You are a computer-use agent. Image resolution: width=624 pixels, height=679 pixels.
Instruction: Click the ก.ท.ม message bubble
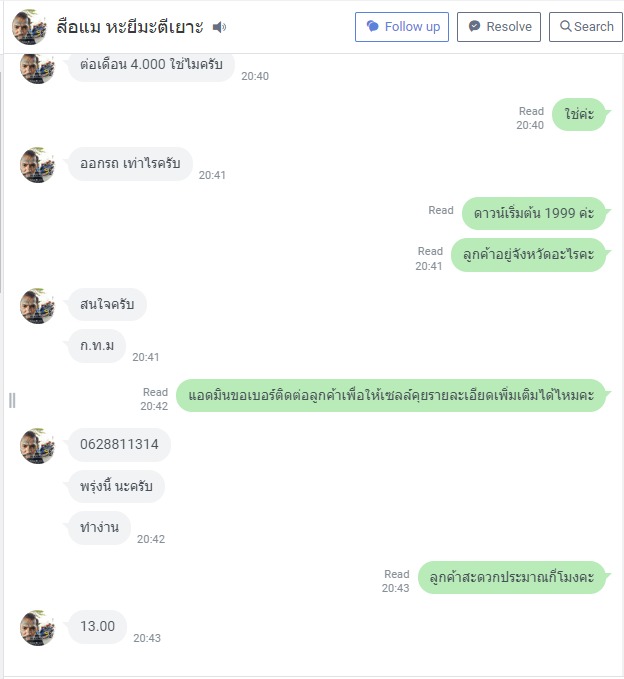97,346
